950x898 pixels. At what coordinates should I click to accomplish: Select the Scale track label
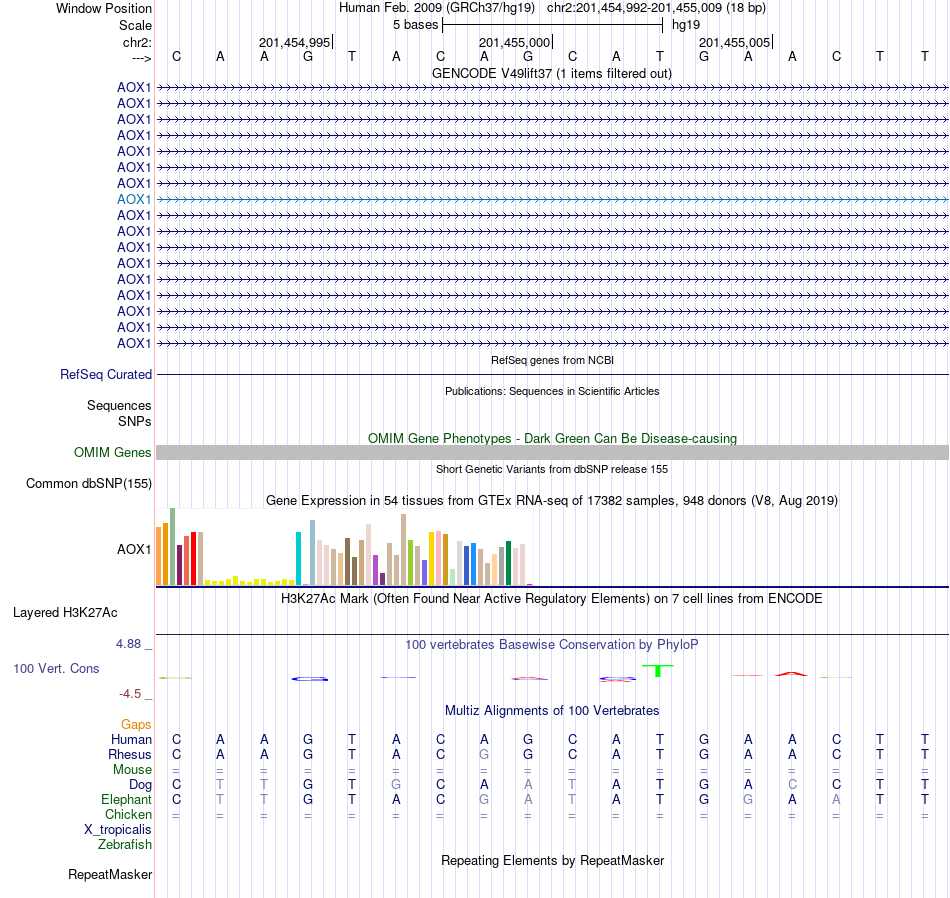(135, 25)
